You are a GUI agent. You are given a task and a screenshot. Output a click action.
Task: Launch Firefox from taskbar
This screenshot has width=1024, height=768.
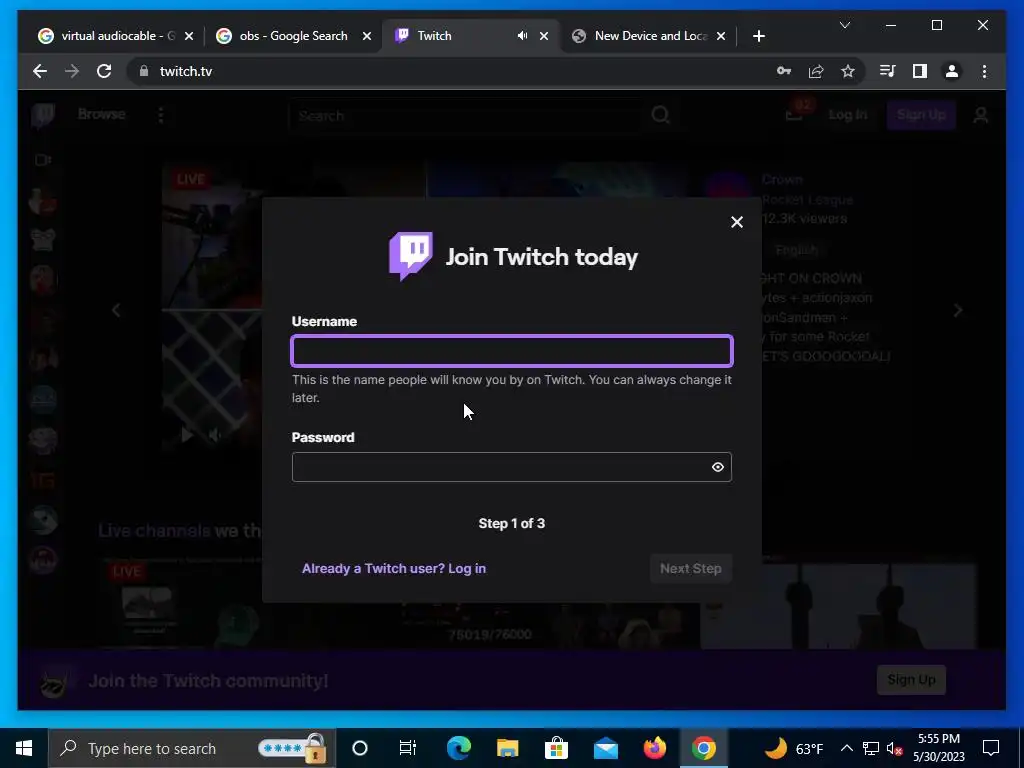[654, 748]
